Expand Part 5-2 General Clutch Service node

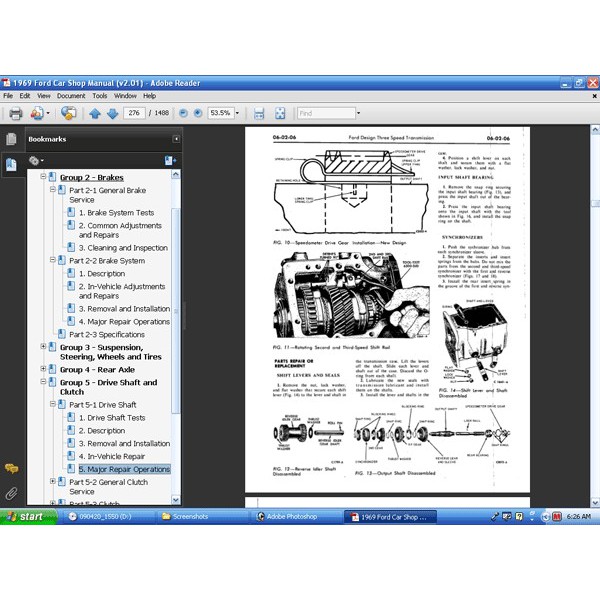click(53, 481)
